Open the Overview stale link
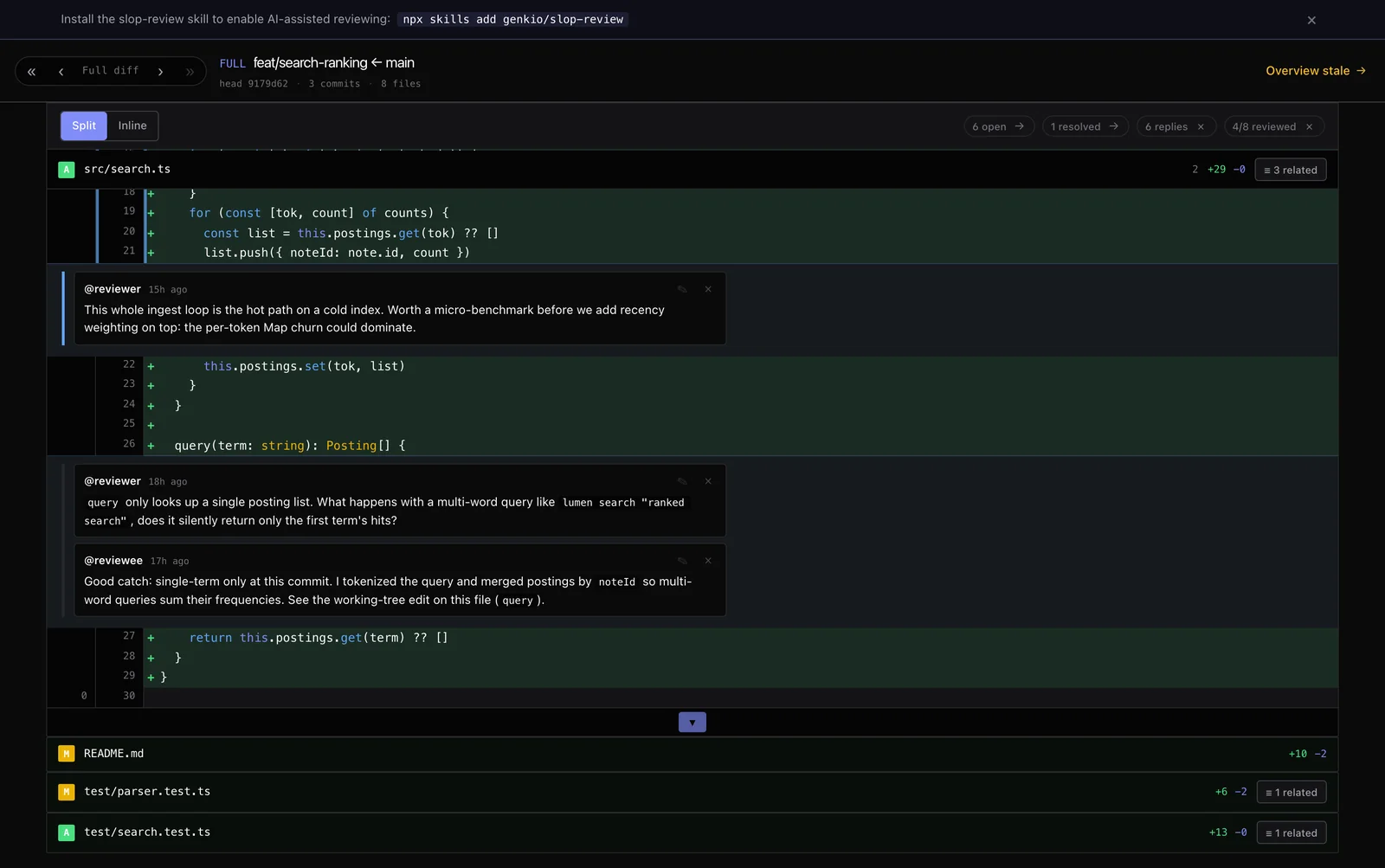The height and width of the screenshot is (868, 1385). pos(1315,71)
